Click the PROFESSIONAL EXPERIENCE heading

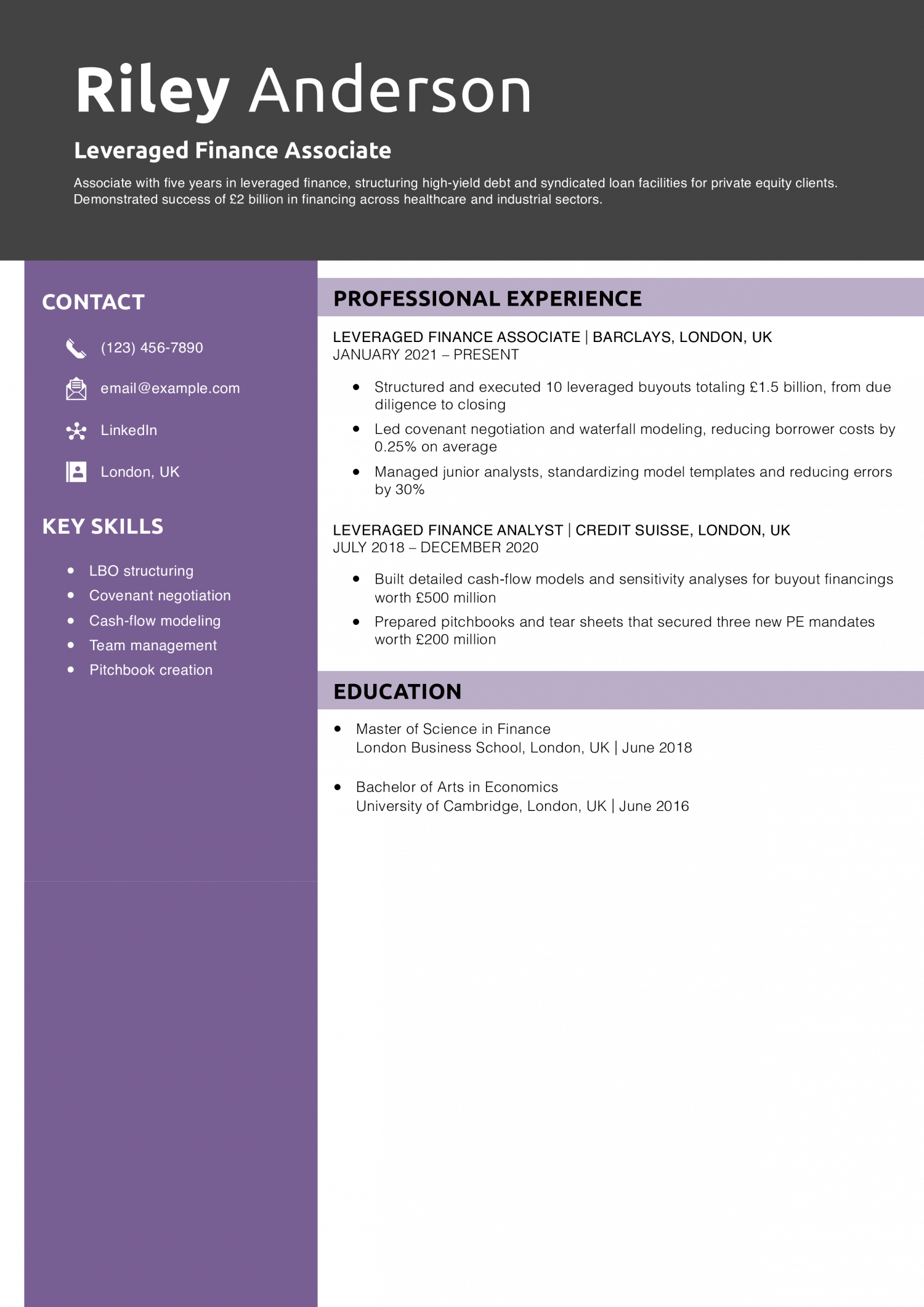[487, 299]
